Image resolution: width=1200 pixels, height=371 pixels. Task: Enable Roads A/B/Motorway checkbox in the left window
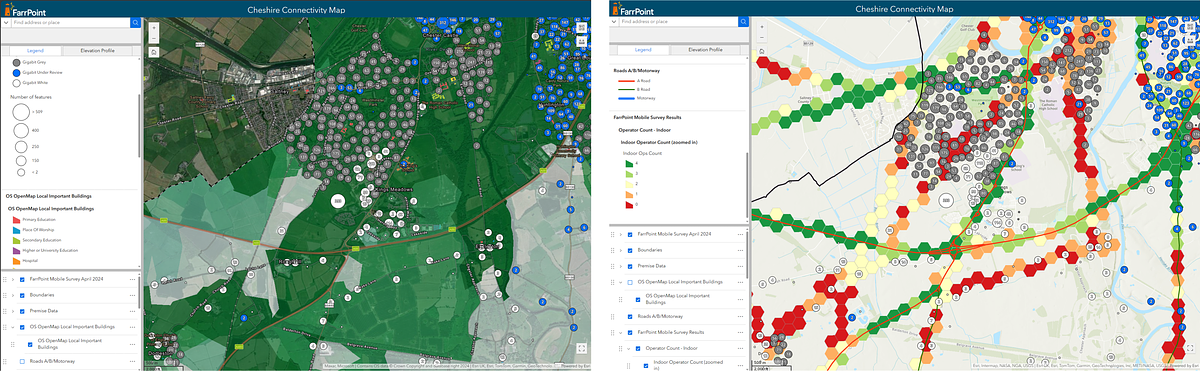(23, 361)
